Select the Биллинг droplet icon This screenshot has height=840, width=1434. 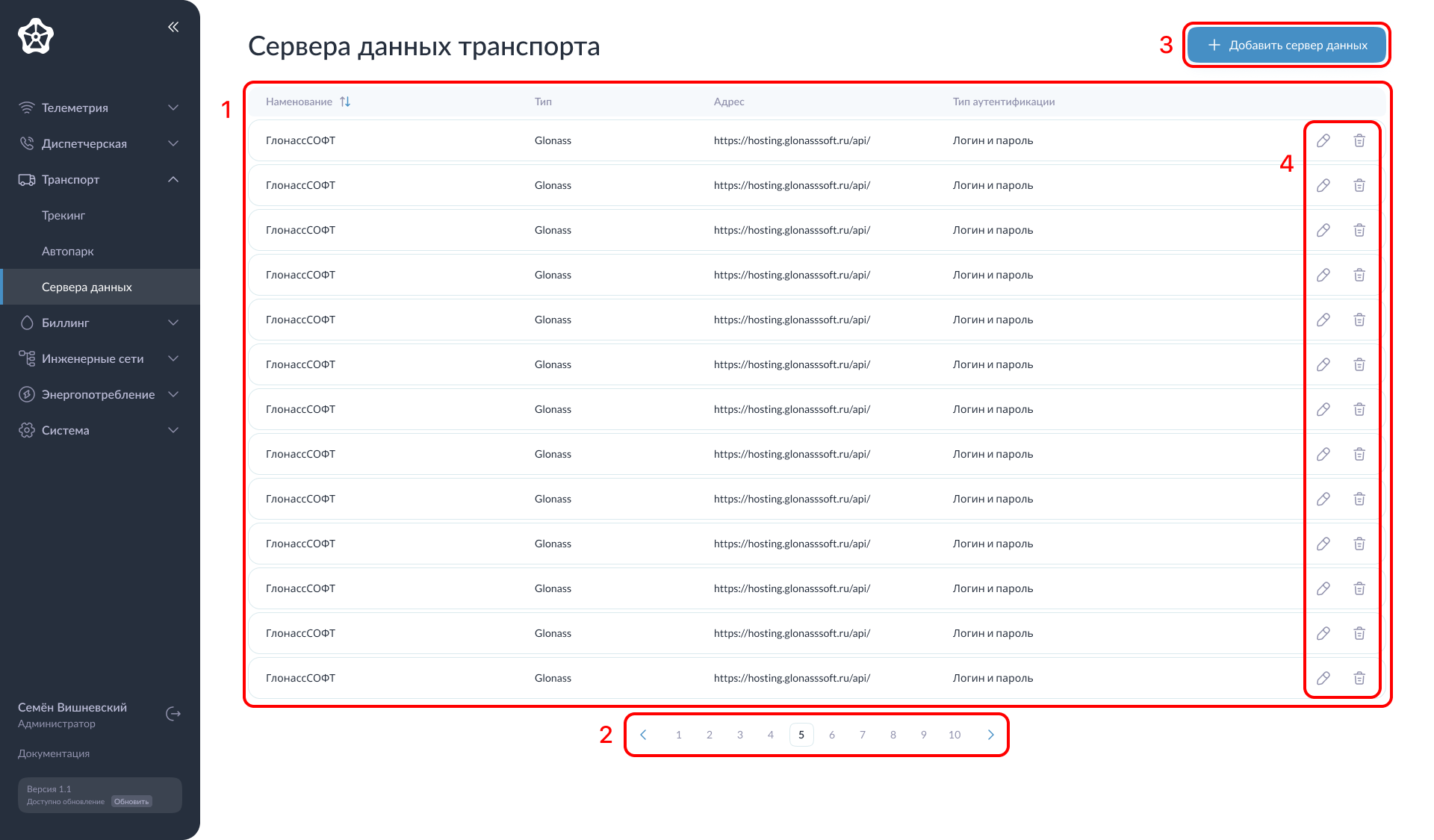[27, 323]
